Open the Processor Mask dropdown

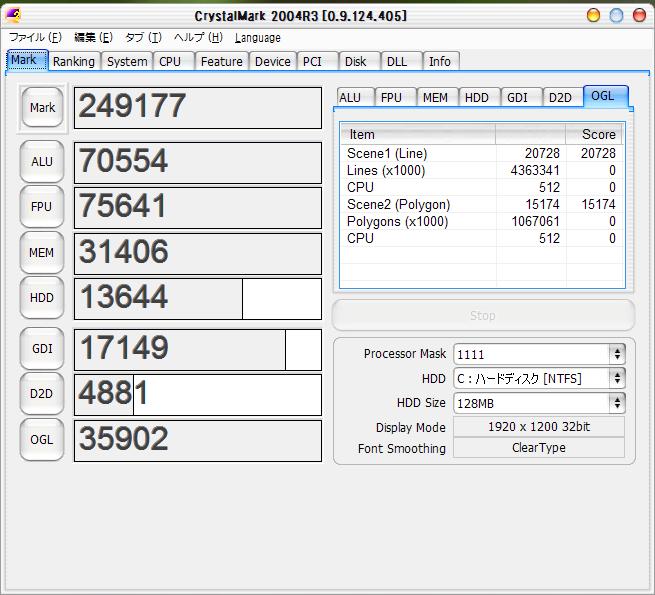pyautogui.click(x=539, y=354)
